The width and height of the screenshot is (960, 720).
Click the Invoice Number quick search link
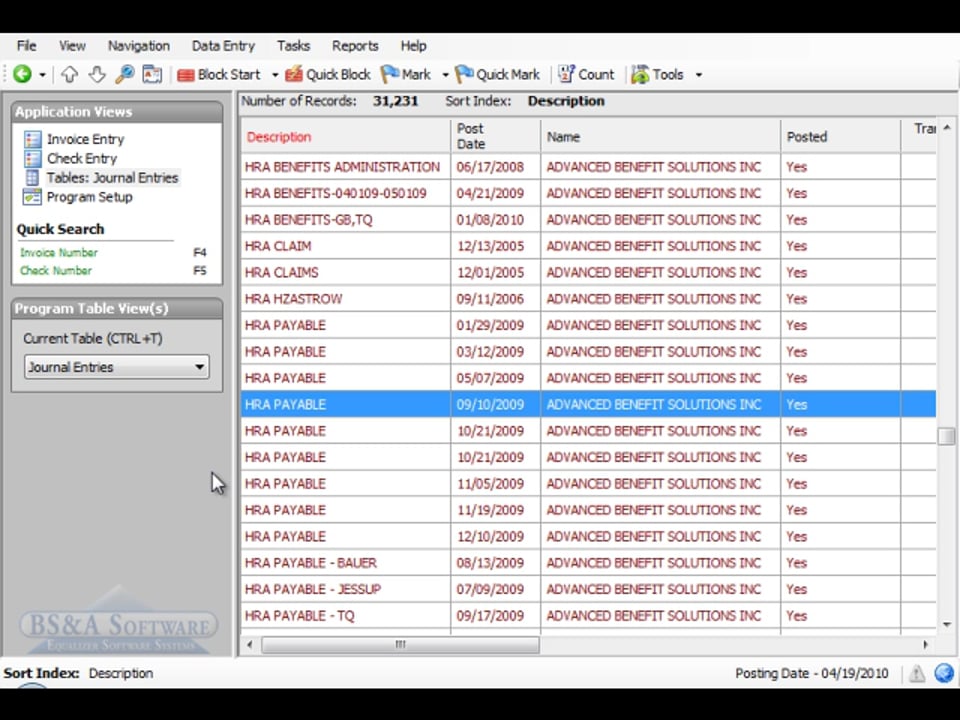tap(59, 253)
